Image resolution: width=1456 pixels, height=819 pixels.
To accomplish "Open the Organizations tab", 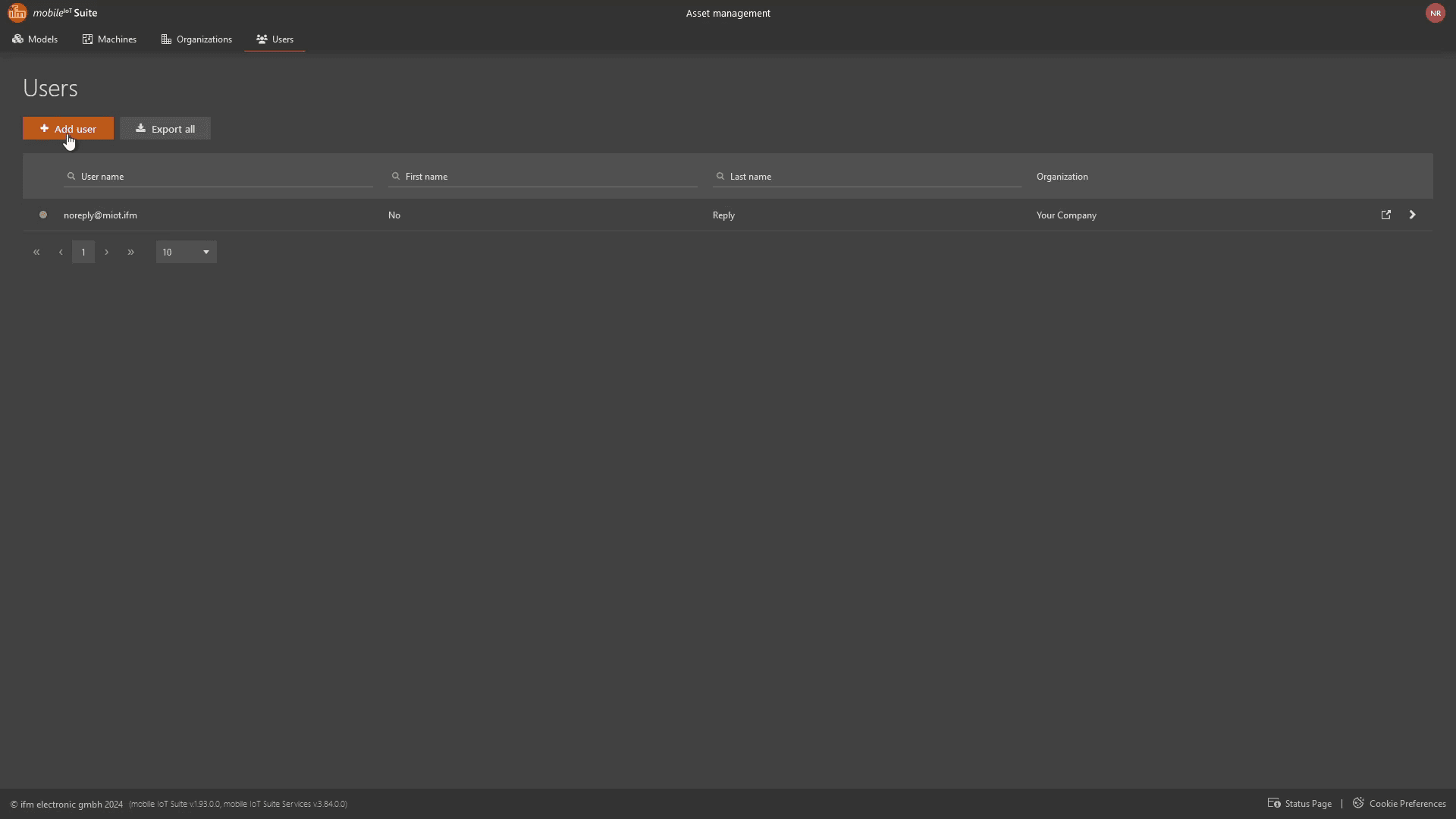I will tap(196, 39).
